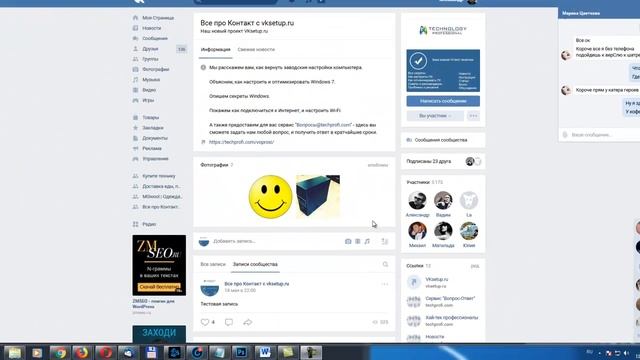Like the Тестовая запись post
640x360 pixels.
pos(205,322)
